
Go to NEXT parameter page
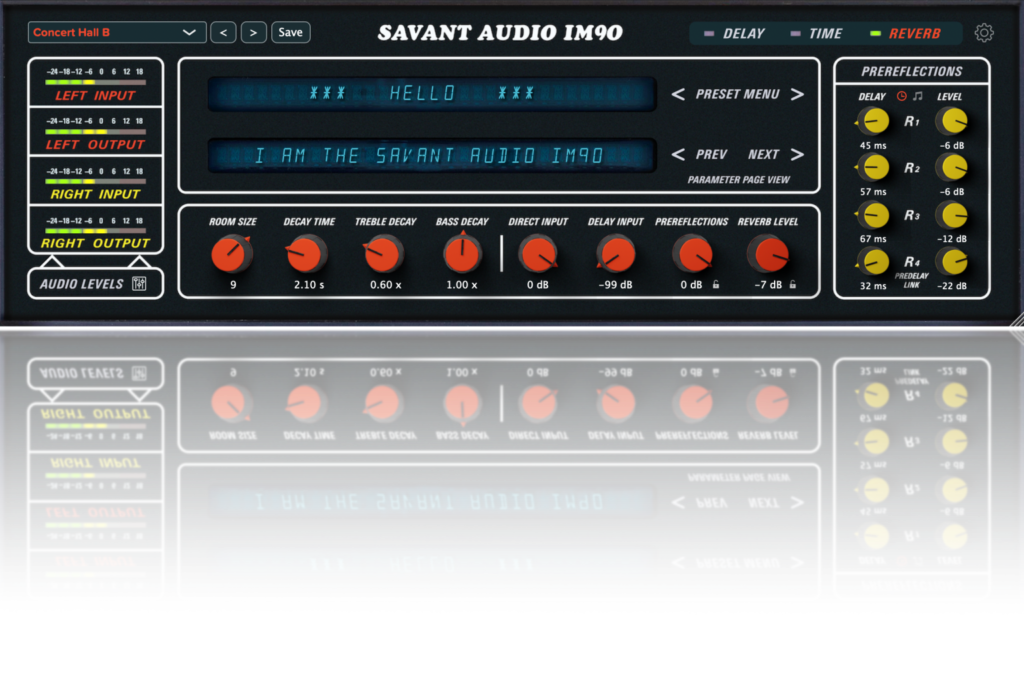point(764,155)
